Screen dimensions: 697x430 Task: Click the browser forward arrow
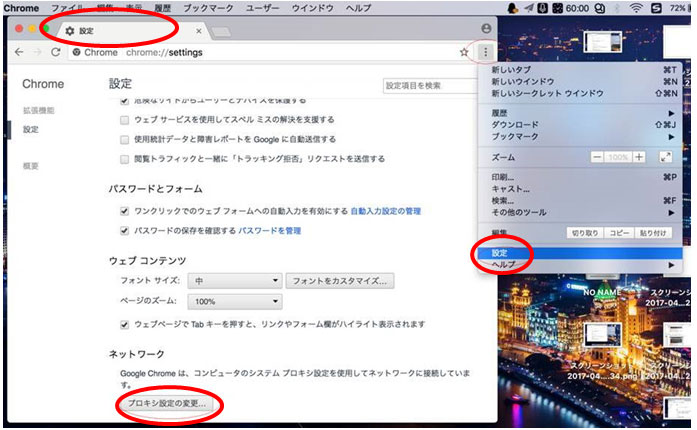(37, 52)
